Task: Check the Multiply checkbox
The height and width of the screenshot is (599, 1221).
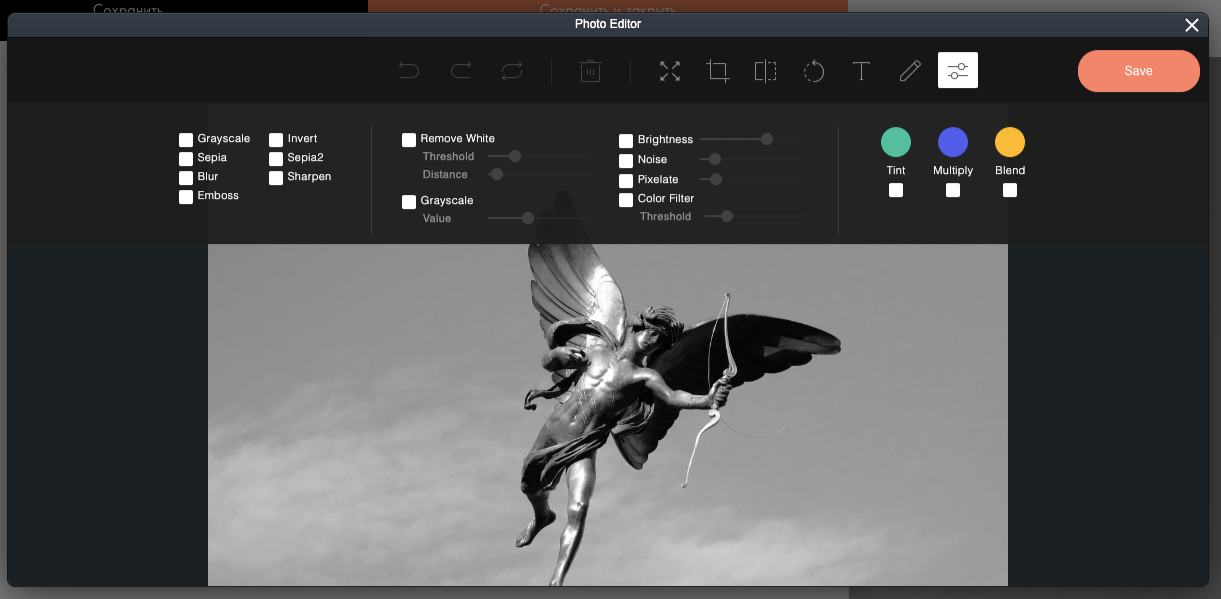Action: click(x=953, y=190)
